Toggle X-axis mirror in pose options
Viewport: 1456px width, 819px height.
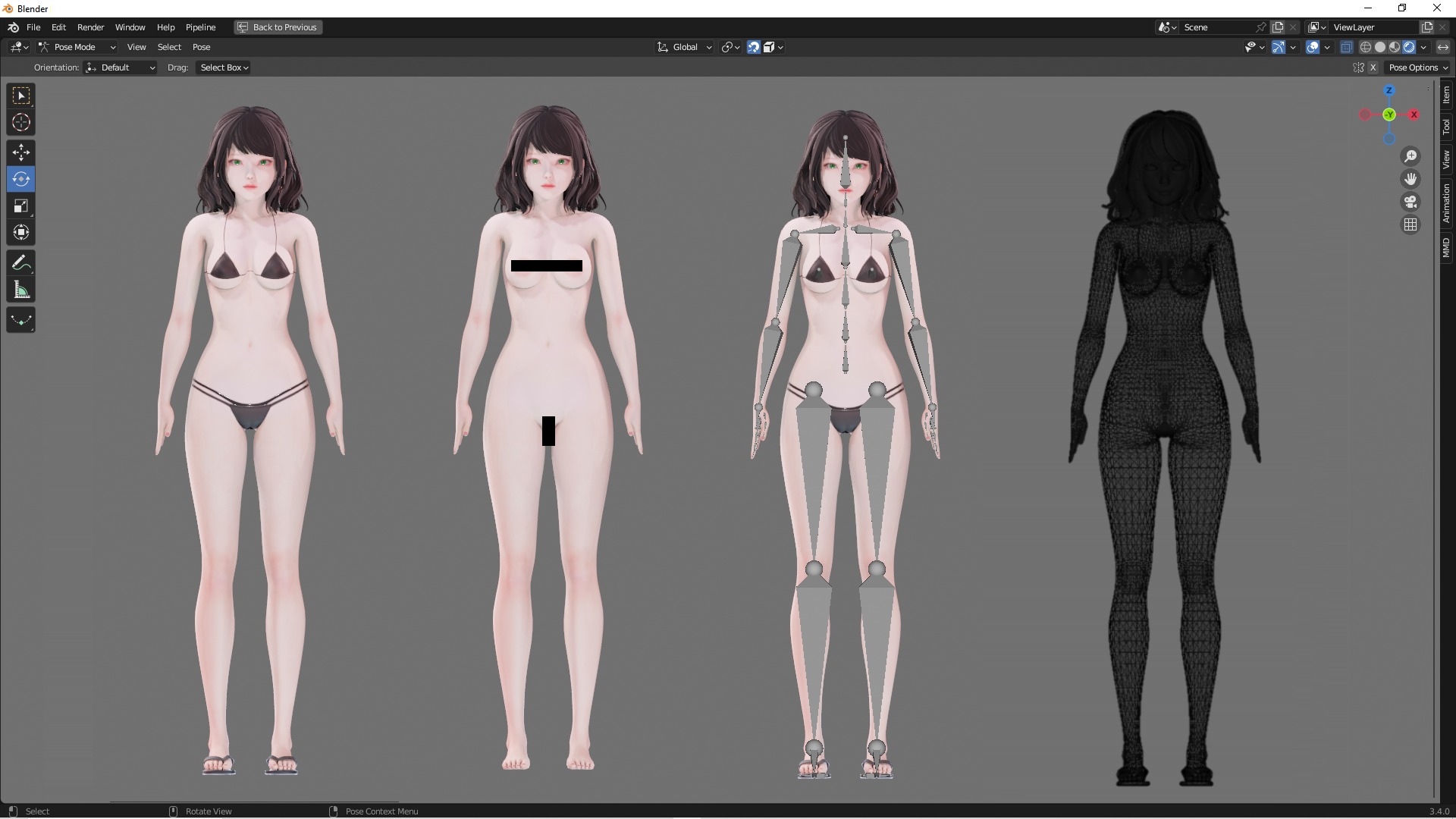(1373, 67)
